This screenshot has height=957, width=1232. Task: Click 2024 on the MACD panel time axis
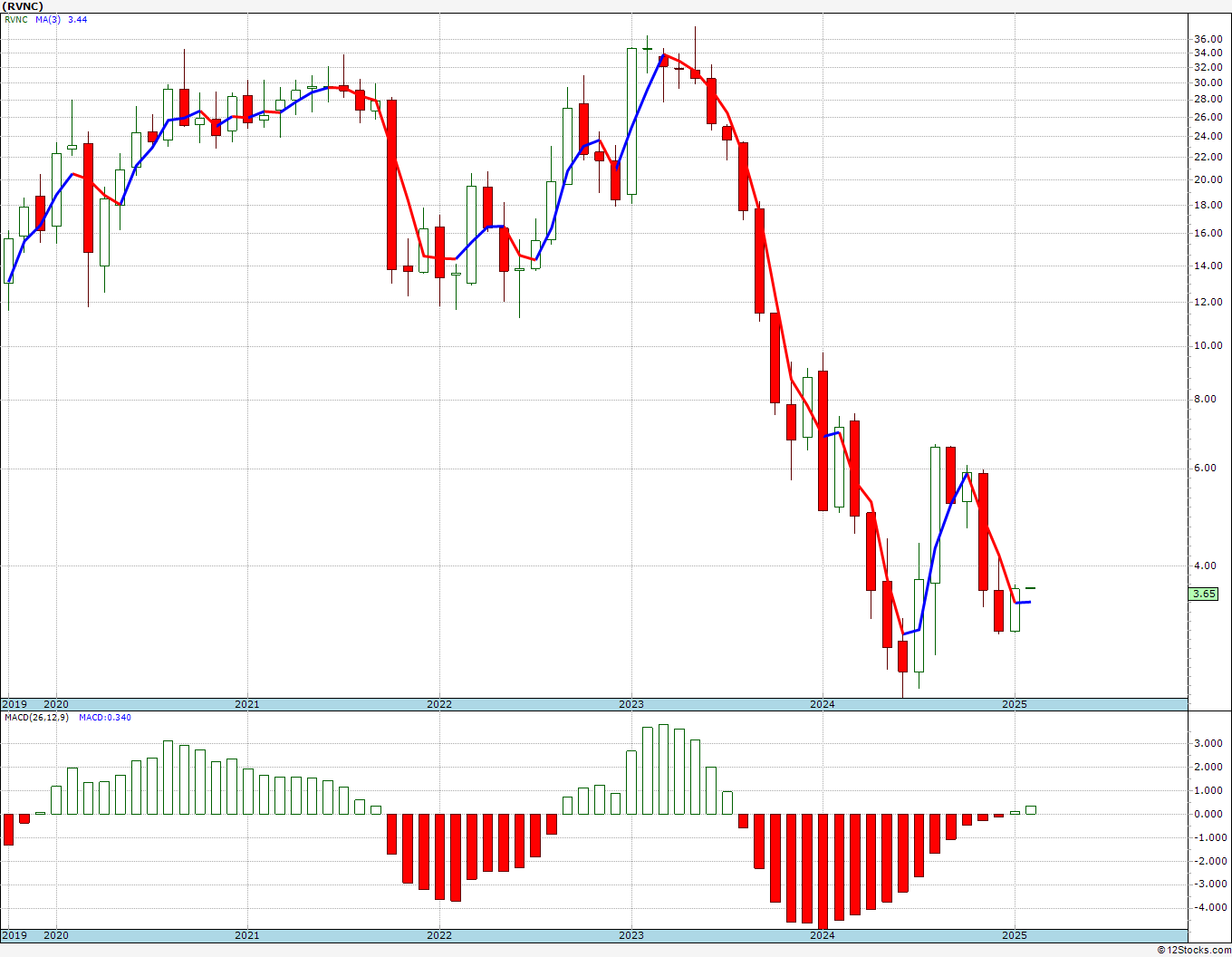(x=823, y=935)
